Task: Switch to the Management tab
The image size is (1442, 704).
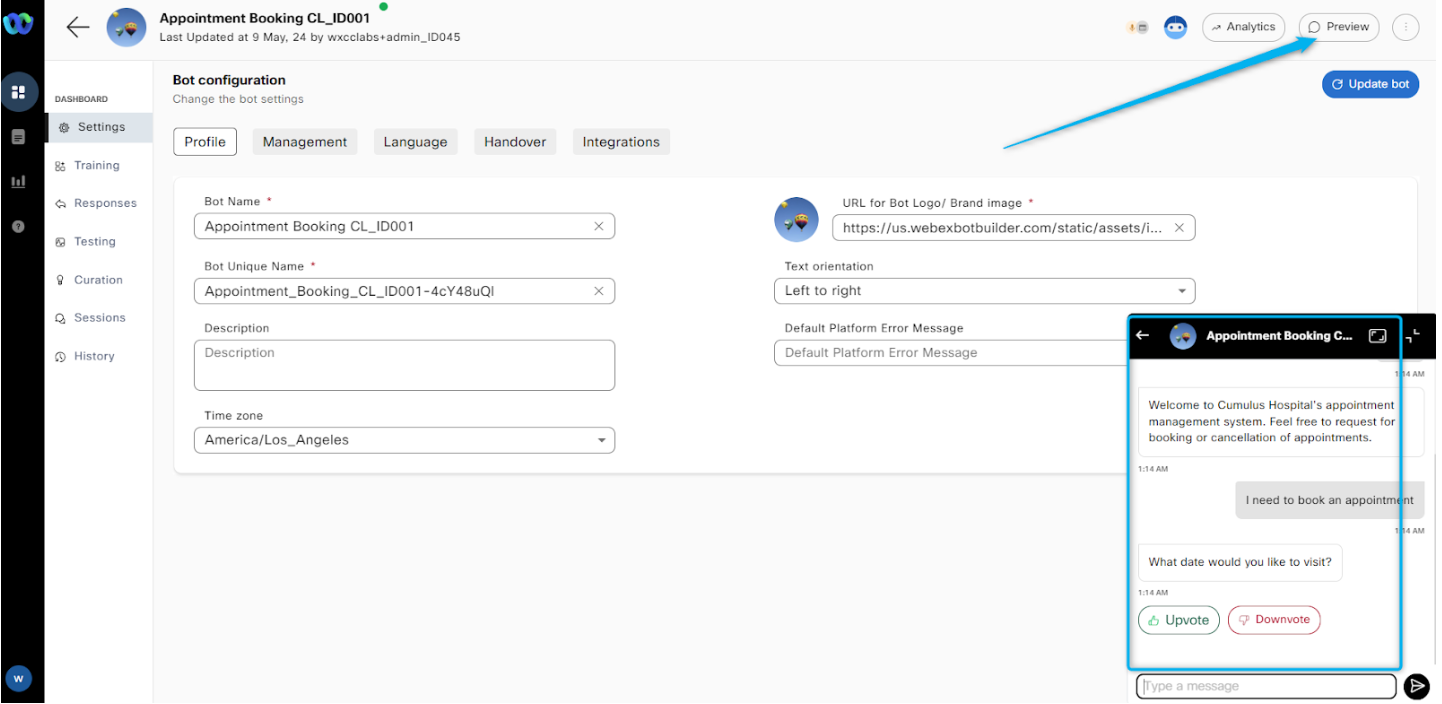Action: (x=305, y=142)
